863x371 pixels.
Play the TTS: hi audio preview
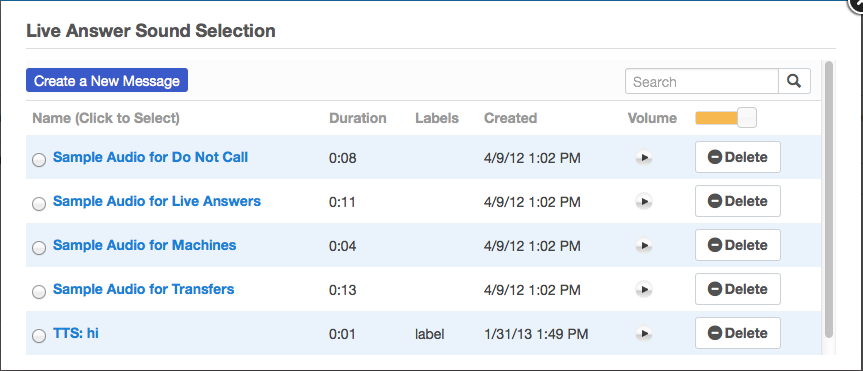tap(643, 333)
